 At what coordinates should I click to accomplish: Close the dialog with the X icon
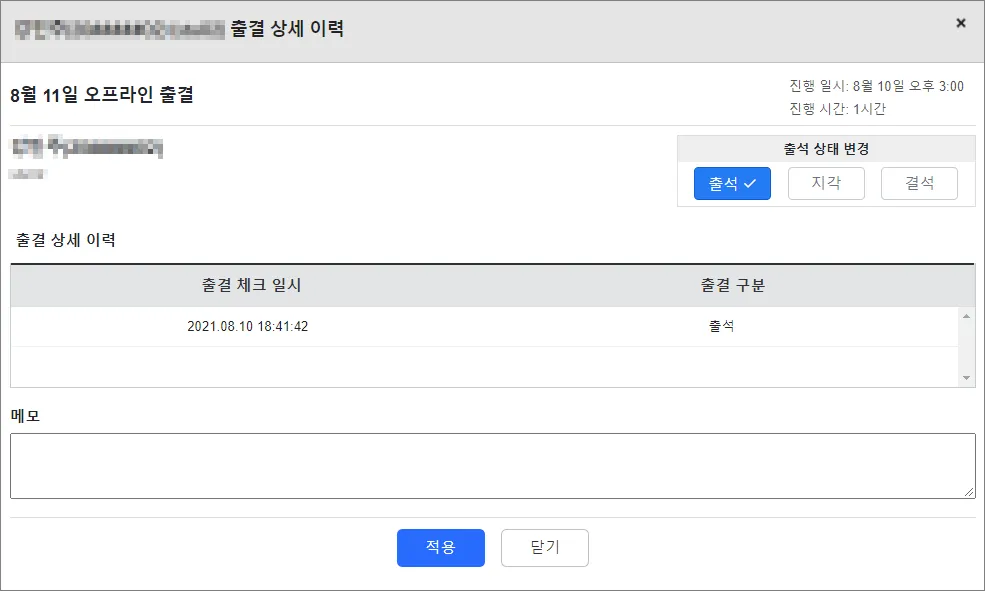coord(961,23)
